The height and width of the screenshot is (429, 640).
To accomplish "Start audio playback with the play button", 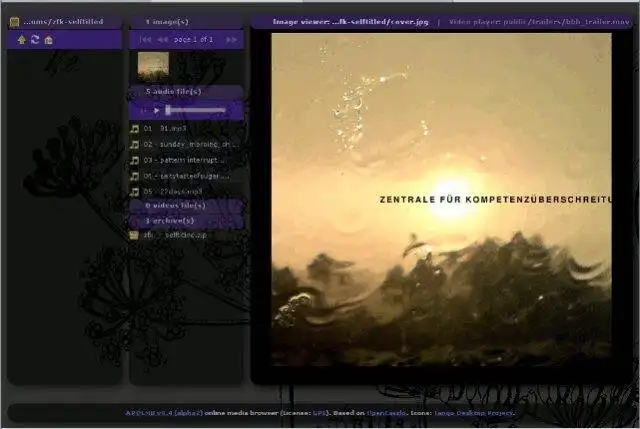I will 156,110.
